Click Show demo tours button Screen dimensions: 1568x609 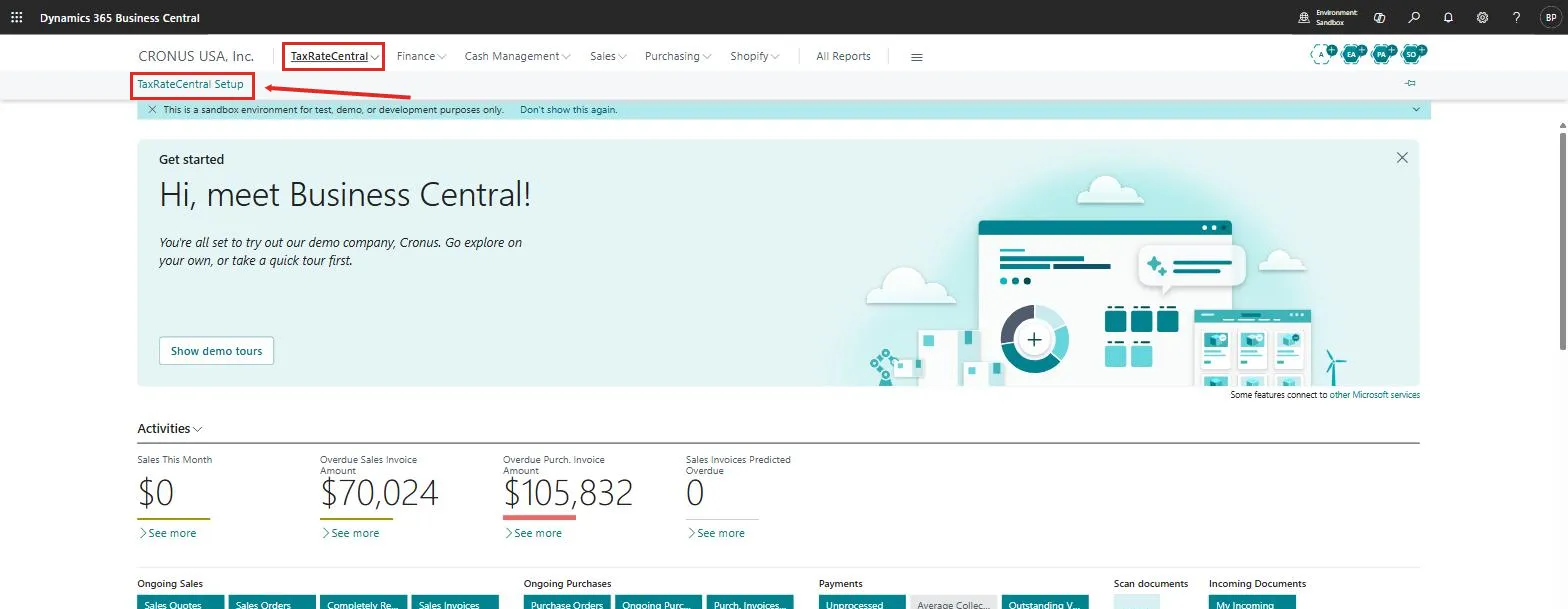[x=216, y=351]
